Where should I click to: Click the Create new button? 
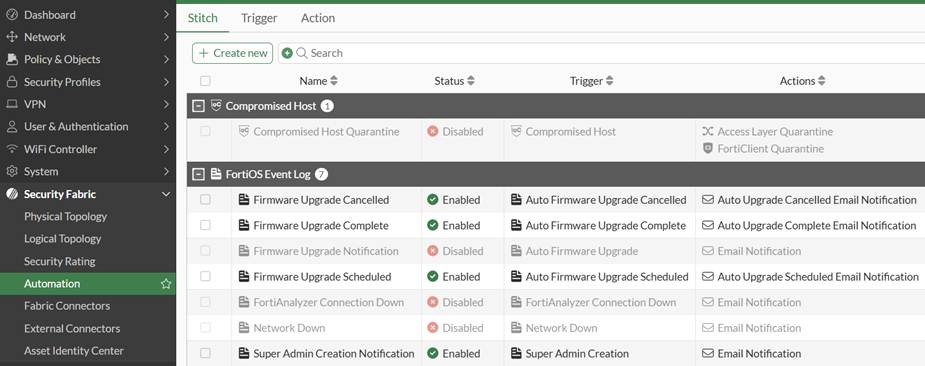click(232, 53)
